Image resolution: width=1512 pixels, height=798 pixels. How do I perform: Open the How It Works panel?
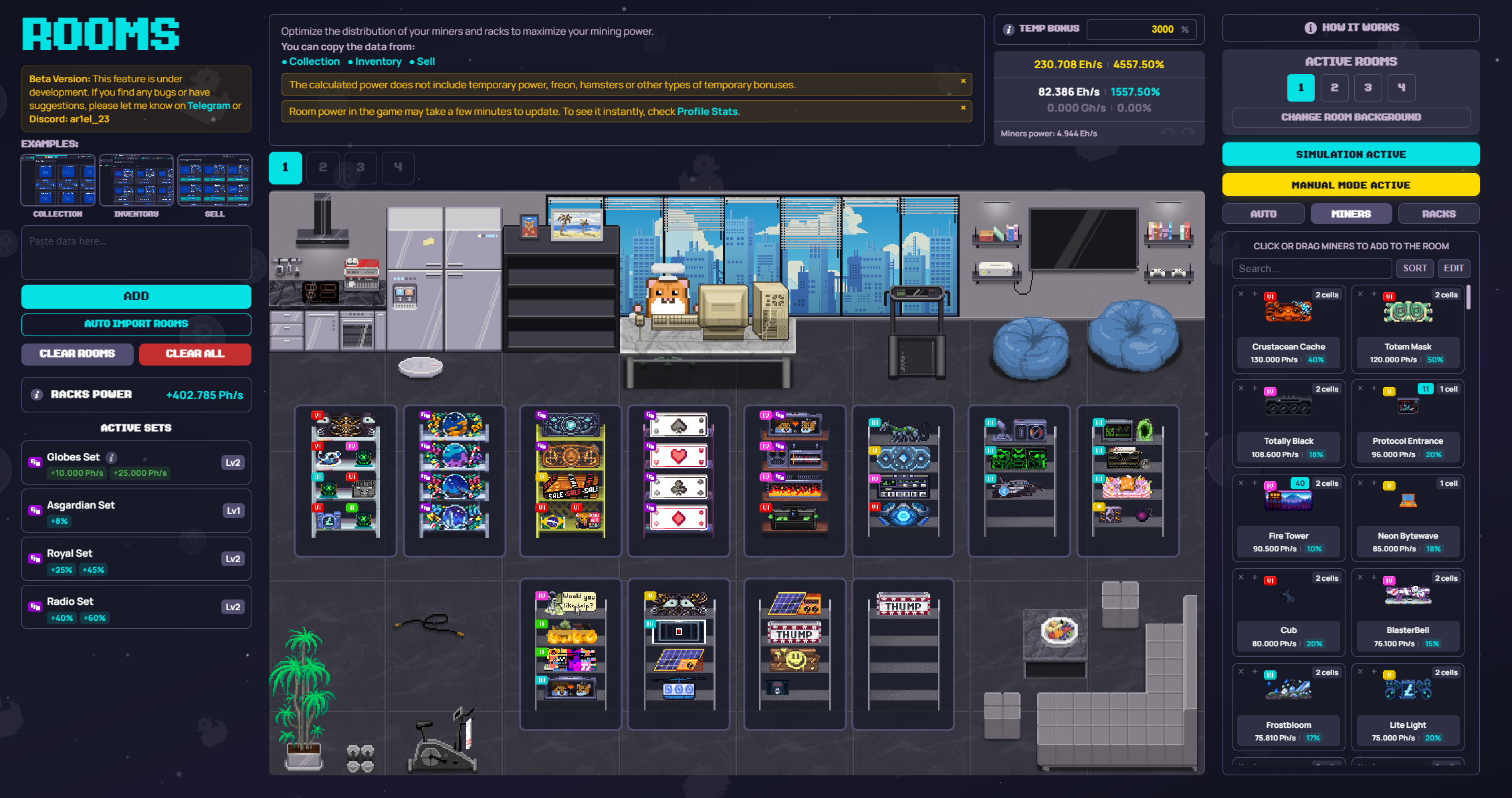(1351, 28)
